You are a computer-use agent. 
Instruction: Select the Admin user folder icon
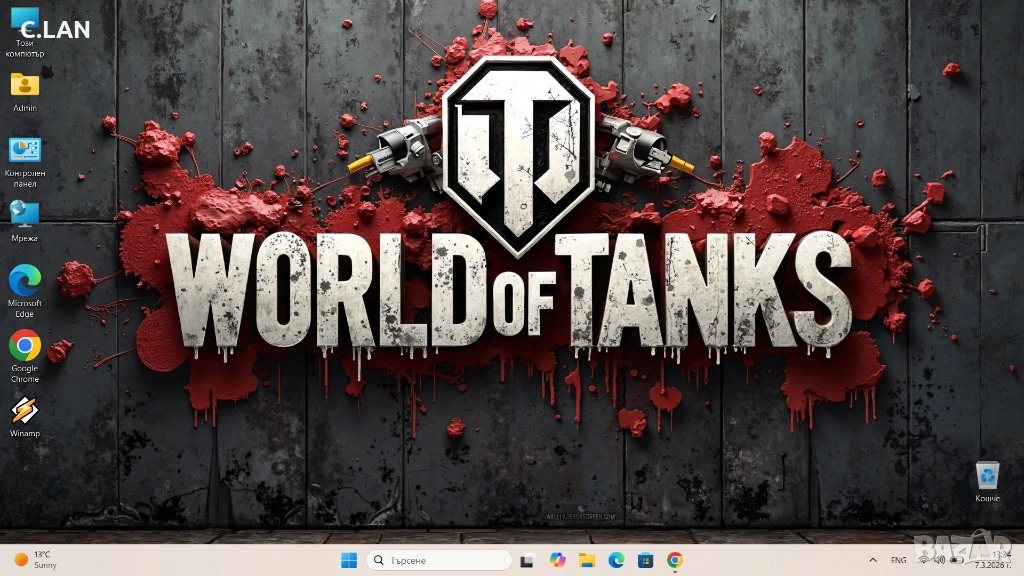[x=25, y=86]
